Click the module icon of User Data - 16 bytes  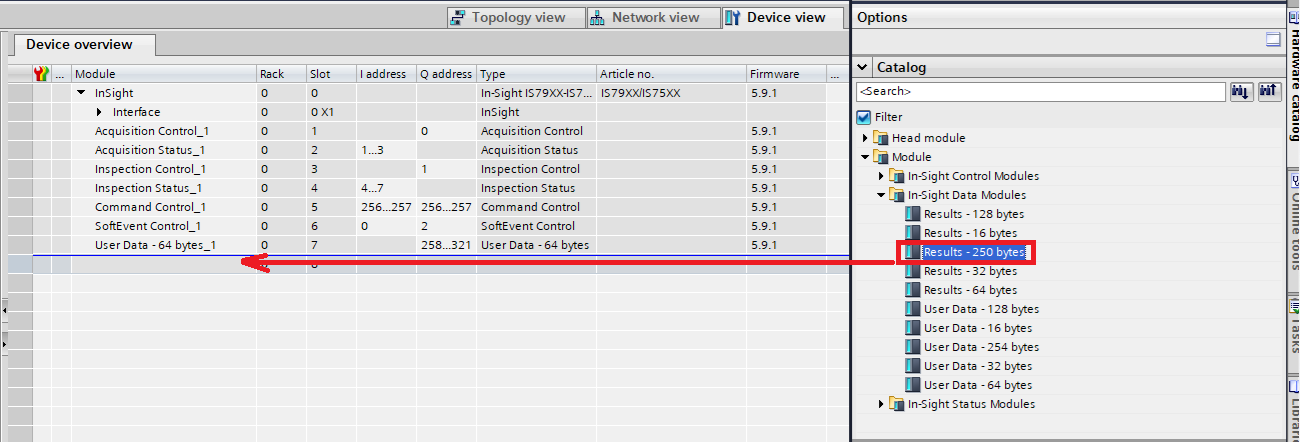[911, 328]
